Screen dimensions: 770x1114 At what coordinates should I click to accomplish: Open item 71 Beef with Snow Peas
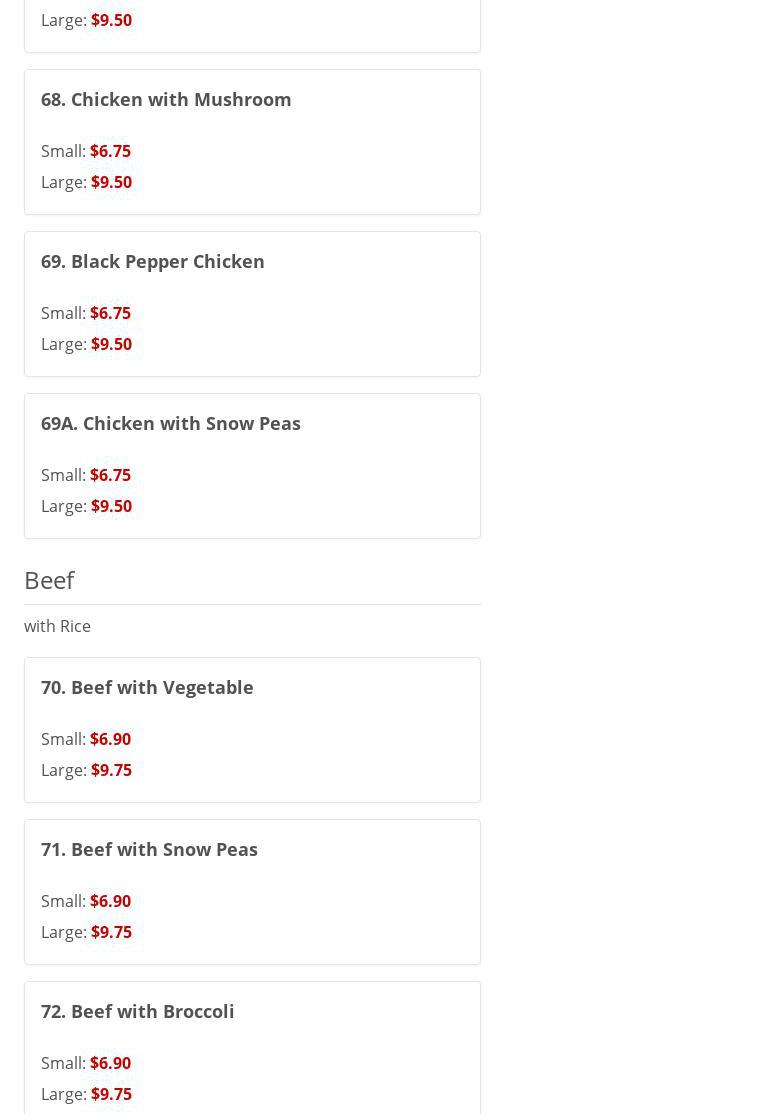pos(149,849)
